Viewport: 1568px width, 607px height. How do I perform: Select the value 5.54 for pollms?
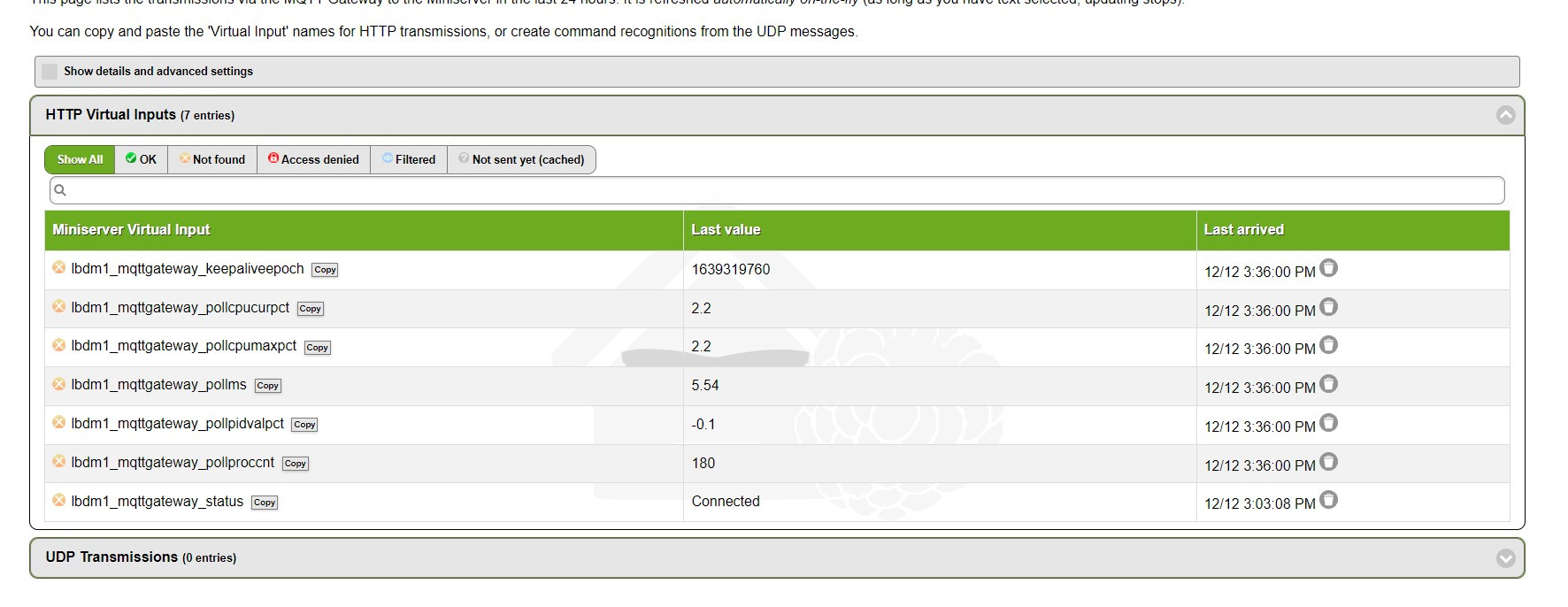coord(705,385)
